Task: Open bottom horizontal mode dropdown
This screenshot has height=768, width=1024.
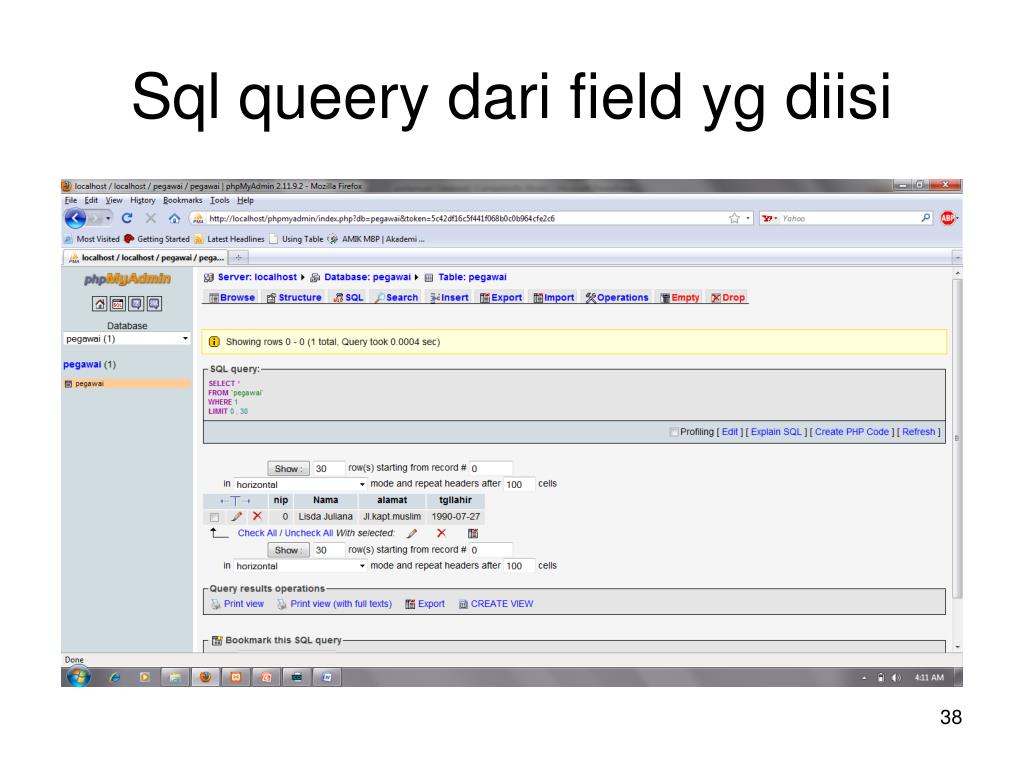Action: pyautogui.click(x=300, y=566)
